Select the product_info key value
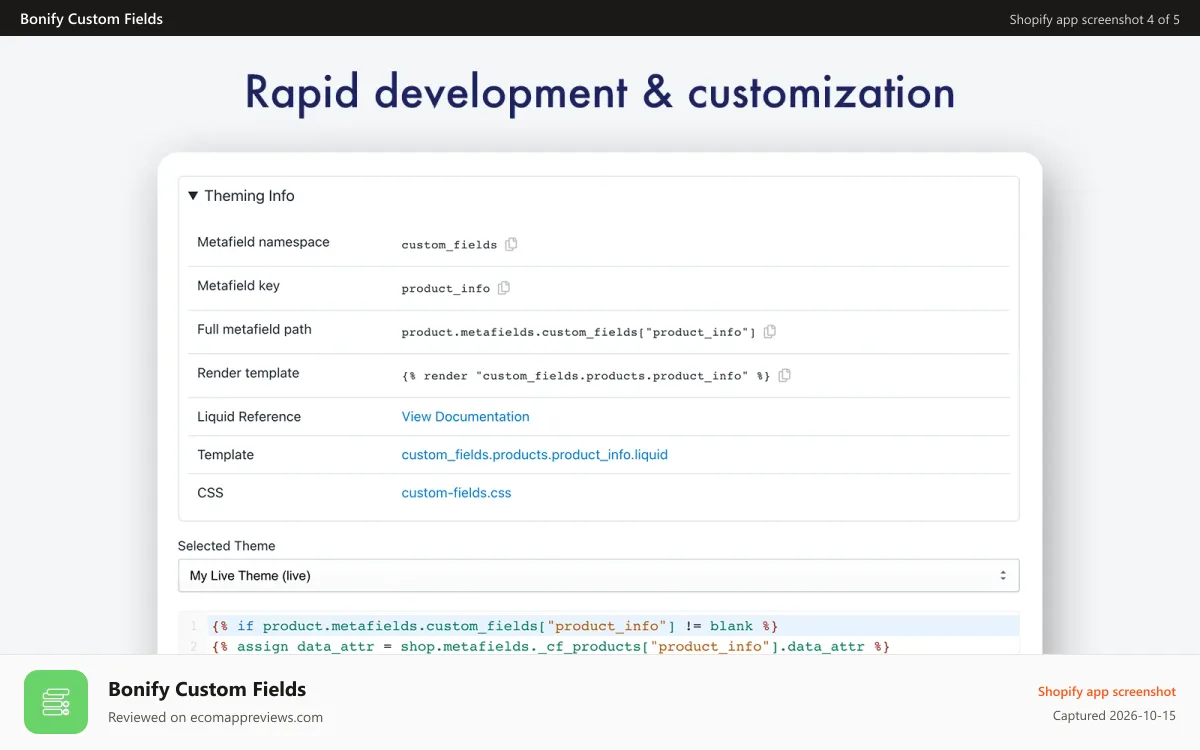This screenshot has width=1200, height=750. point(446,289)
